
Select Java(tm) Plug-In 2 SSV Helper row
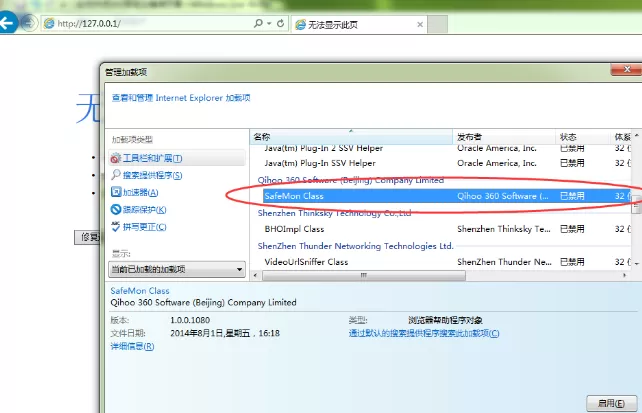[x=446, y=148]
